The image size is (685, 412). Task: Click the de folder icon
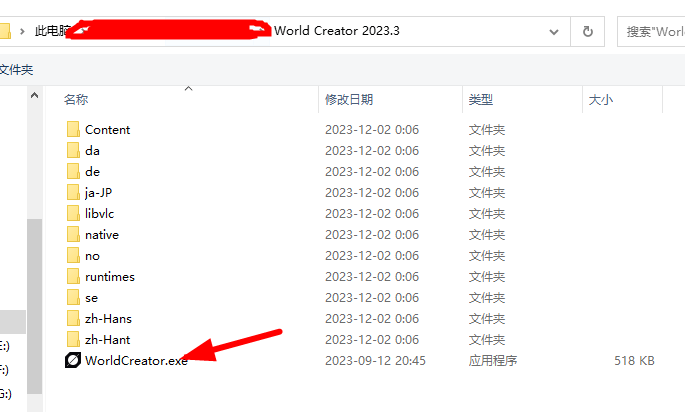(73, 172)
